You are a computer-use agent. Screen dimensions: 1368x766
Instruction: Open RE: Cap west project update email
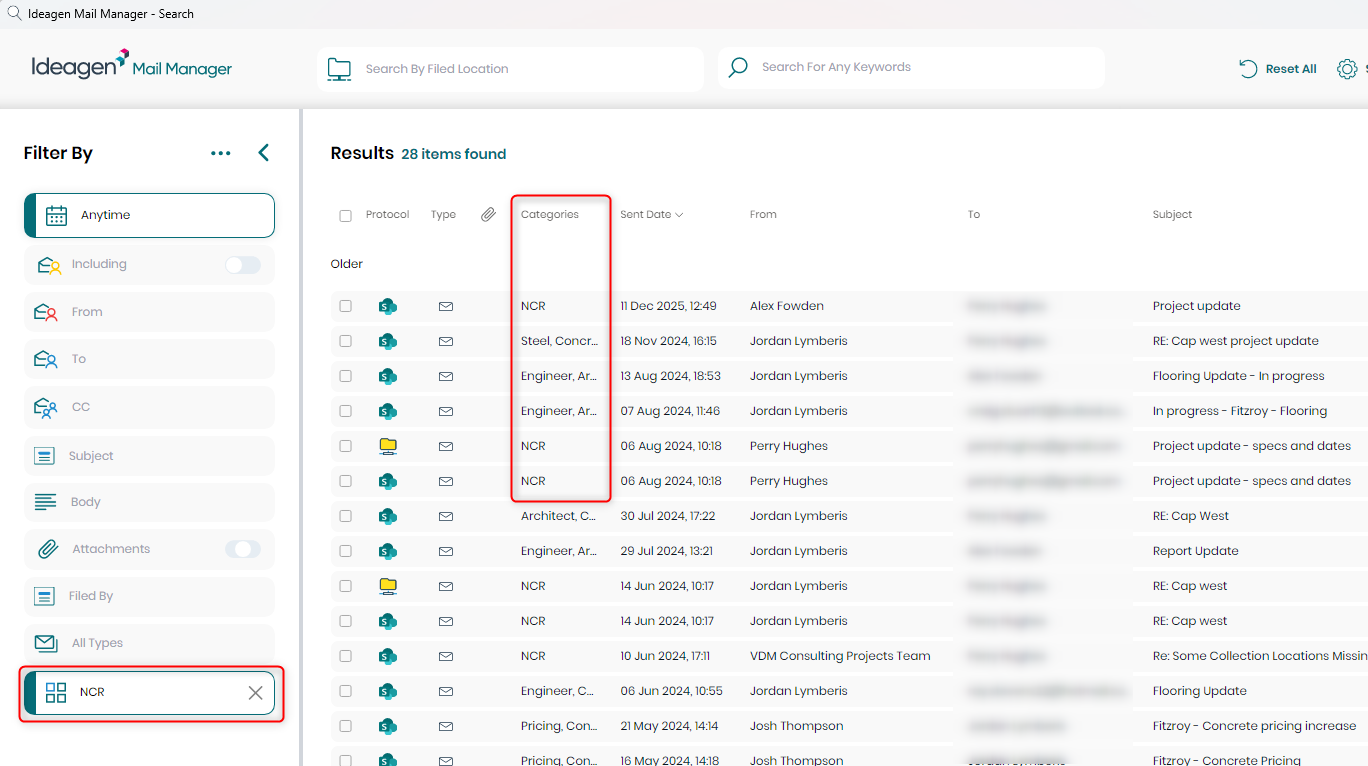pyautogui.click(x=1235, y=341)
